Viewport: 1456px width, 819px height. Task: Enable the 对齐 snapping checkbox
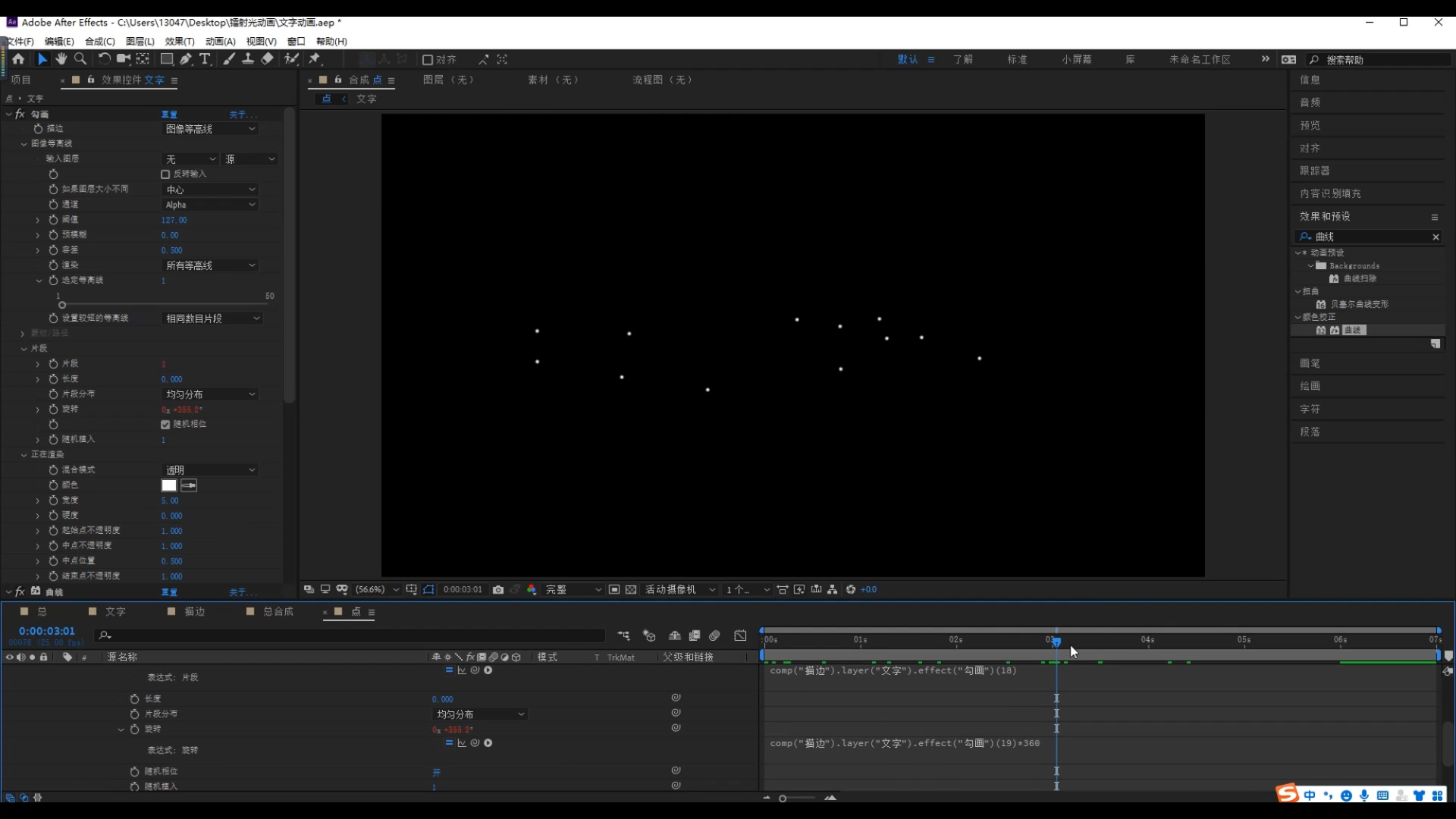[428, 60]
